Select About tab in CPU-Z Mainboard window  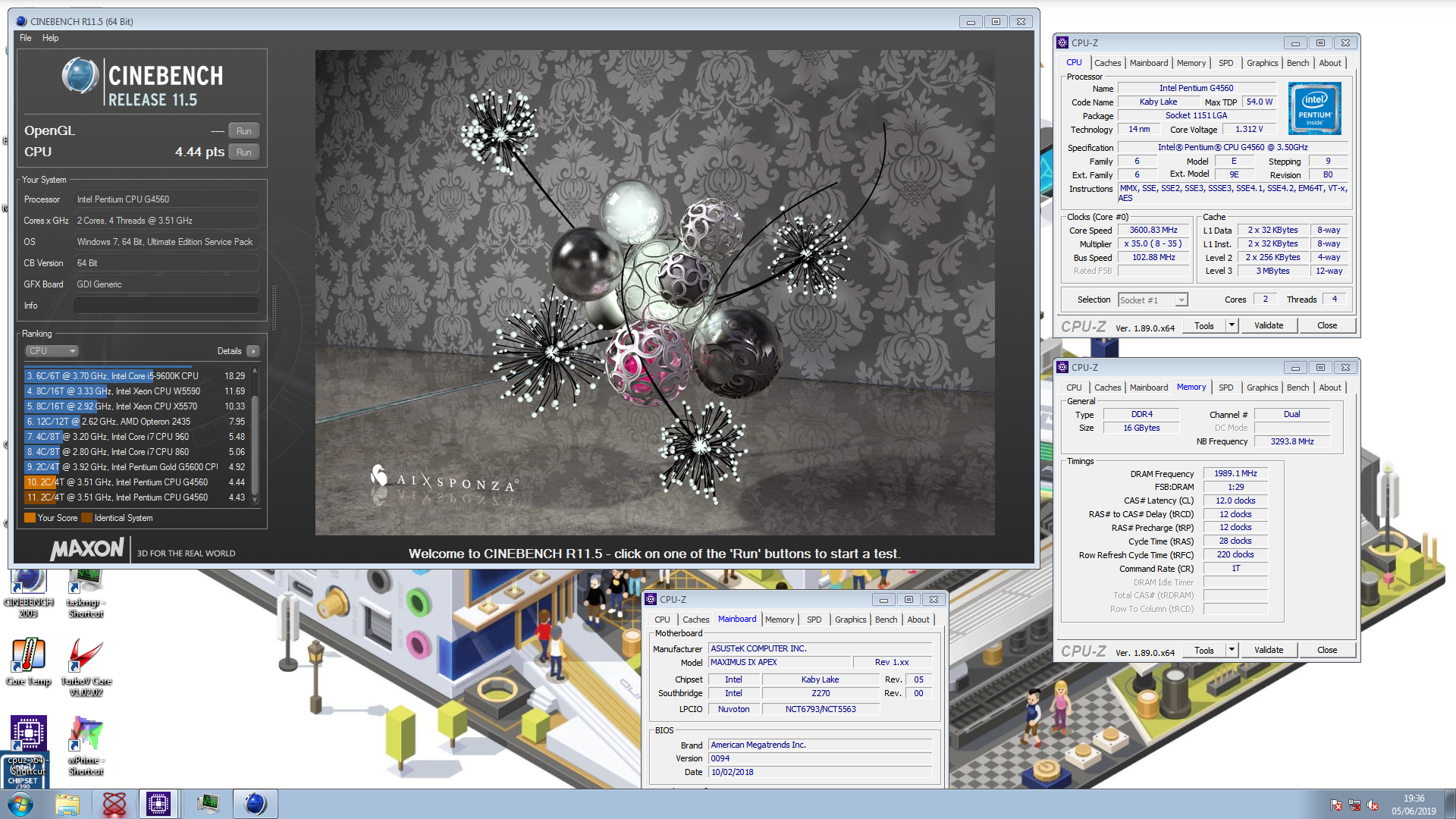click(918, 620)
